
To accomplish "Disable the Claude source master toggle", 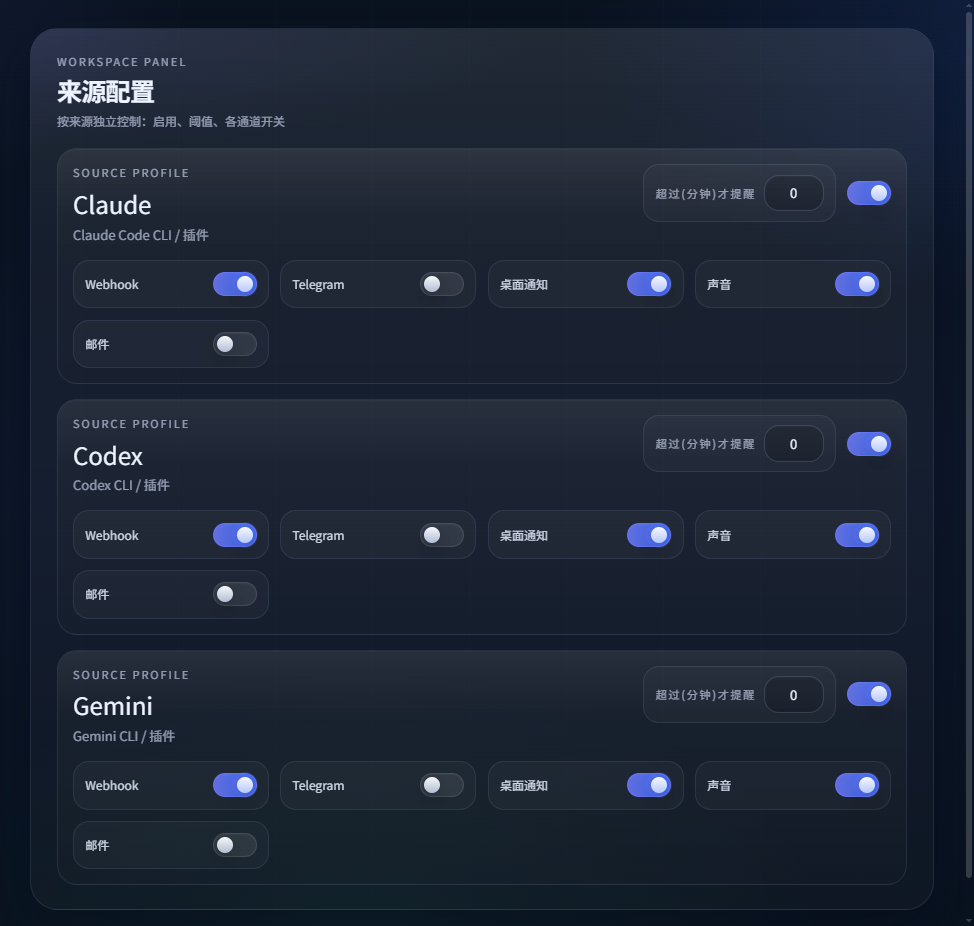I will [868, 193].
